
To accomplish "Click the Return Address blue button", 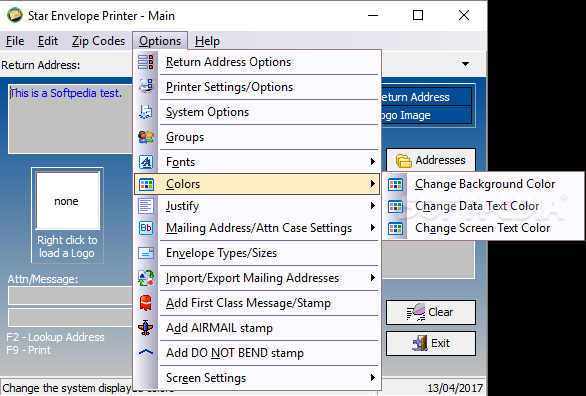I will coord(426,97).
